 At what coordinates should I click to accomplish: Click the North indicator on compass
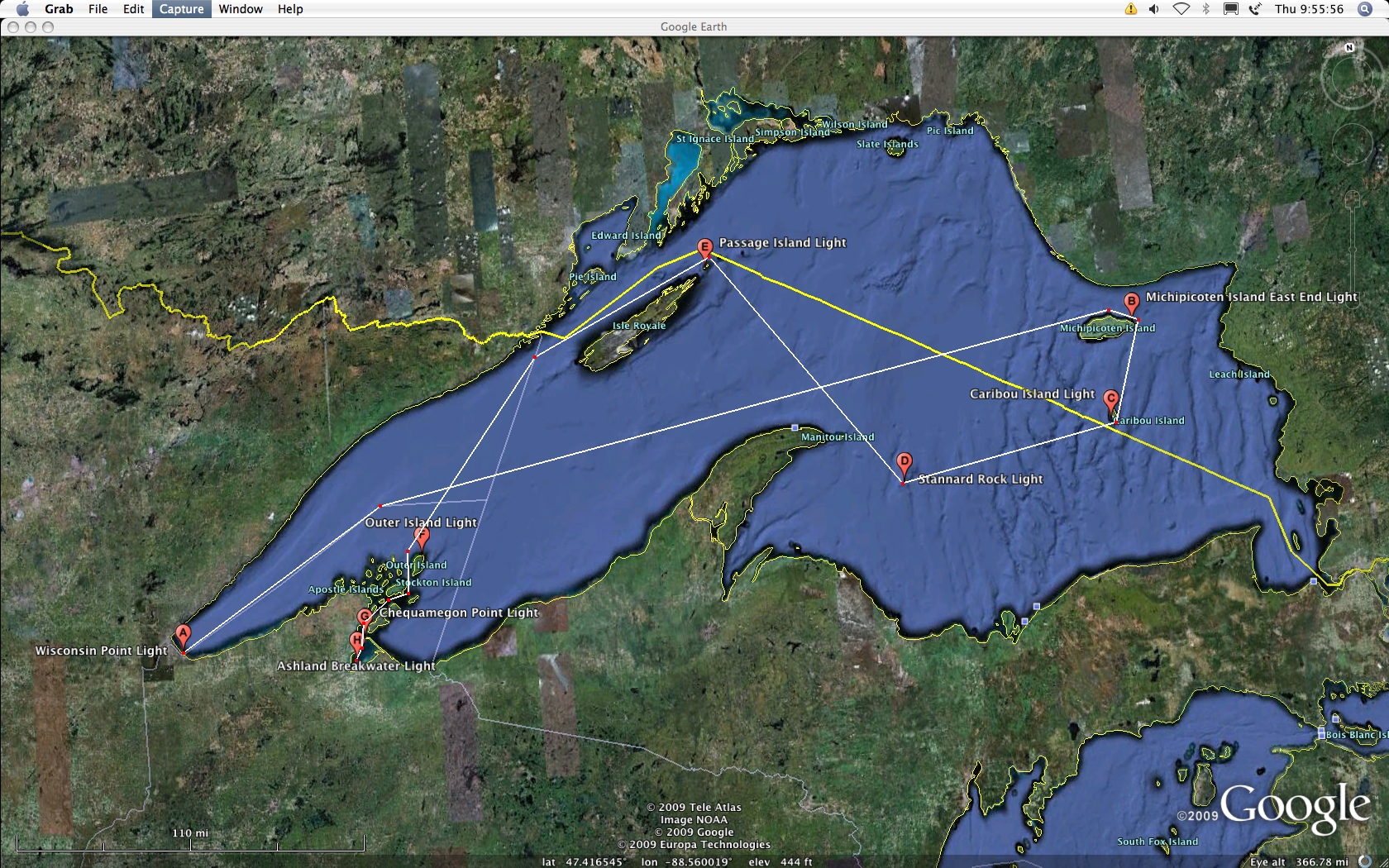click(1349, 48)
